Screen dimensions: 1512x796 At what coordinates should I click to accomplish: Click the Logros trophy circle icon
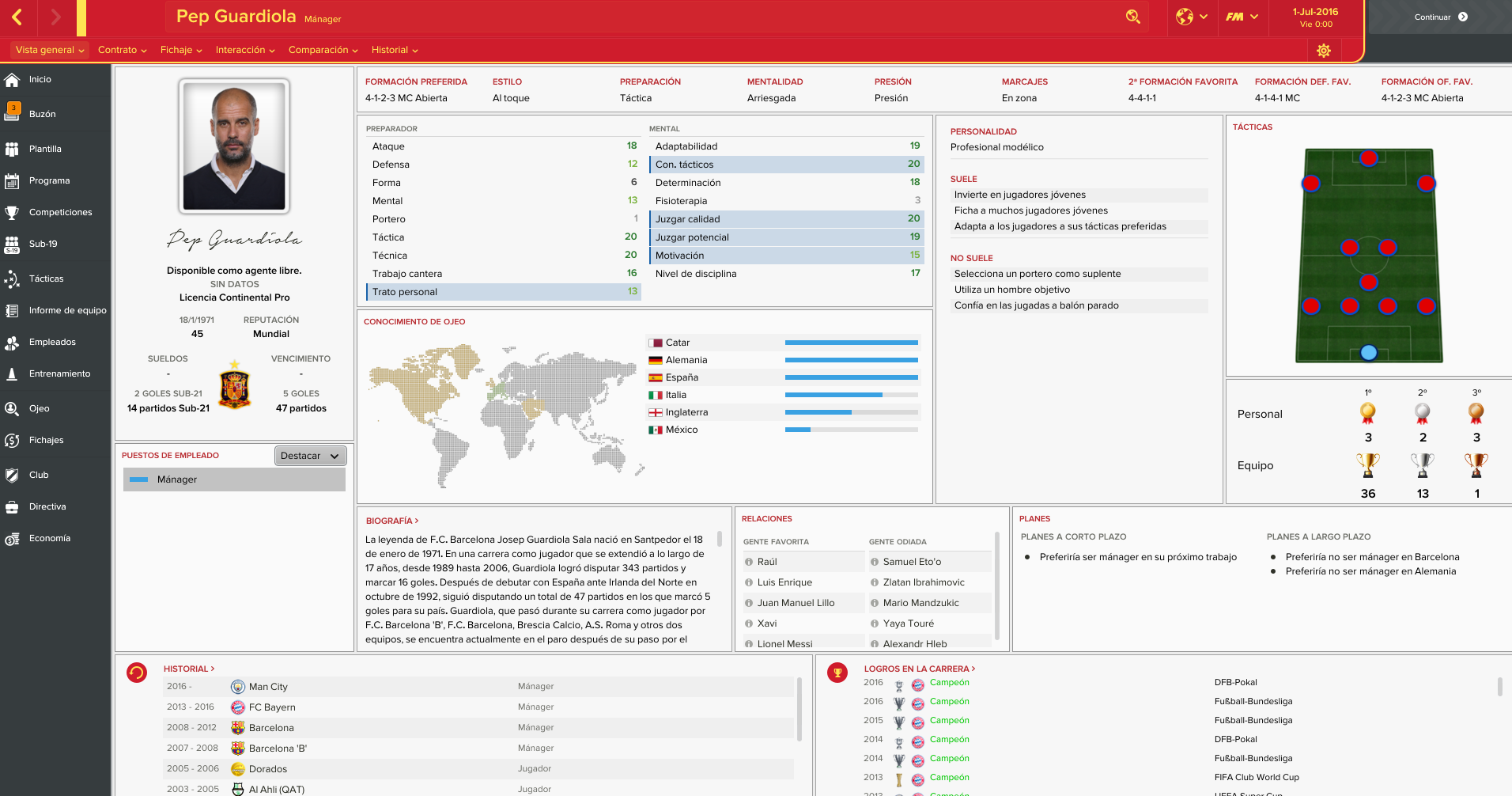837,673
